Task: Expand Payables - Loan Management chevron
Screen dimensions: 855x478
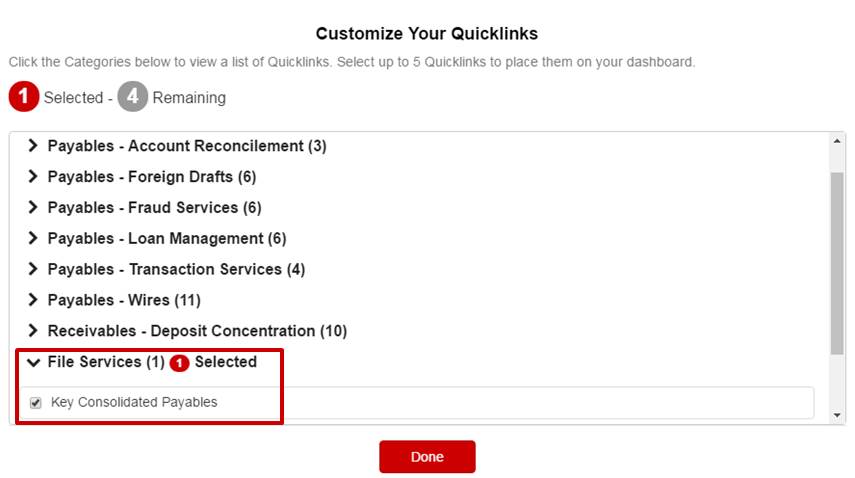Action: tap(33, 238)
